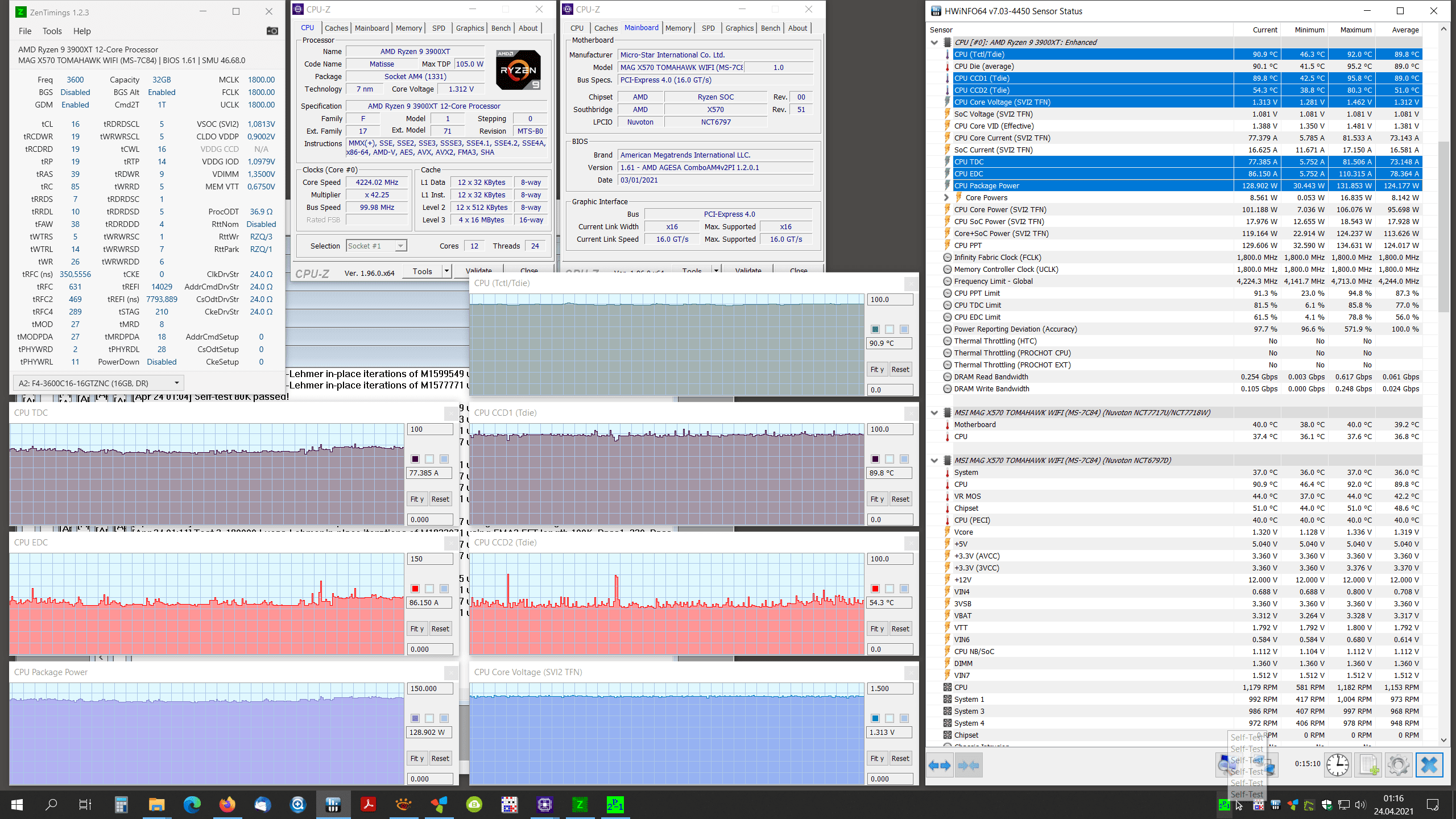Viewport: 1456px width, 819px height.
Task: Click dark purple color swatch in CPU TDC graph
Action: 415,459
